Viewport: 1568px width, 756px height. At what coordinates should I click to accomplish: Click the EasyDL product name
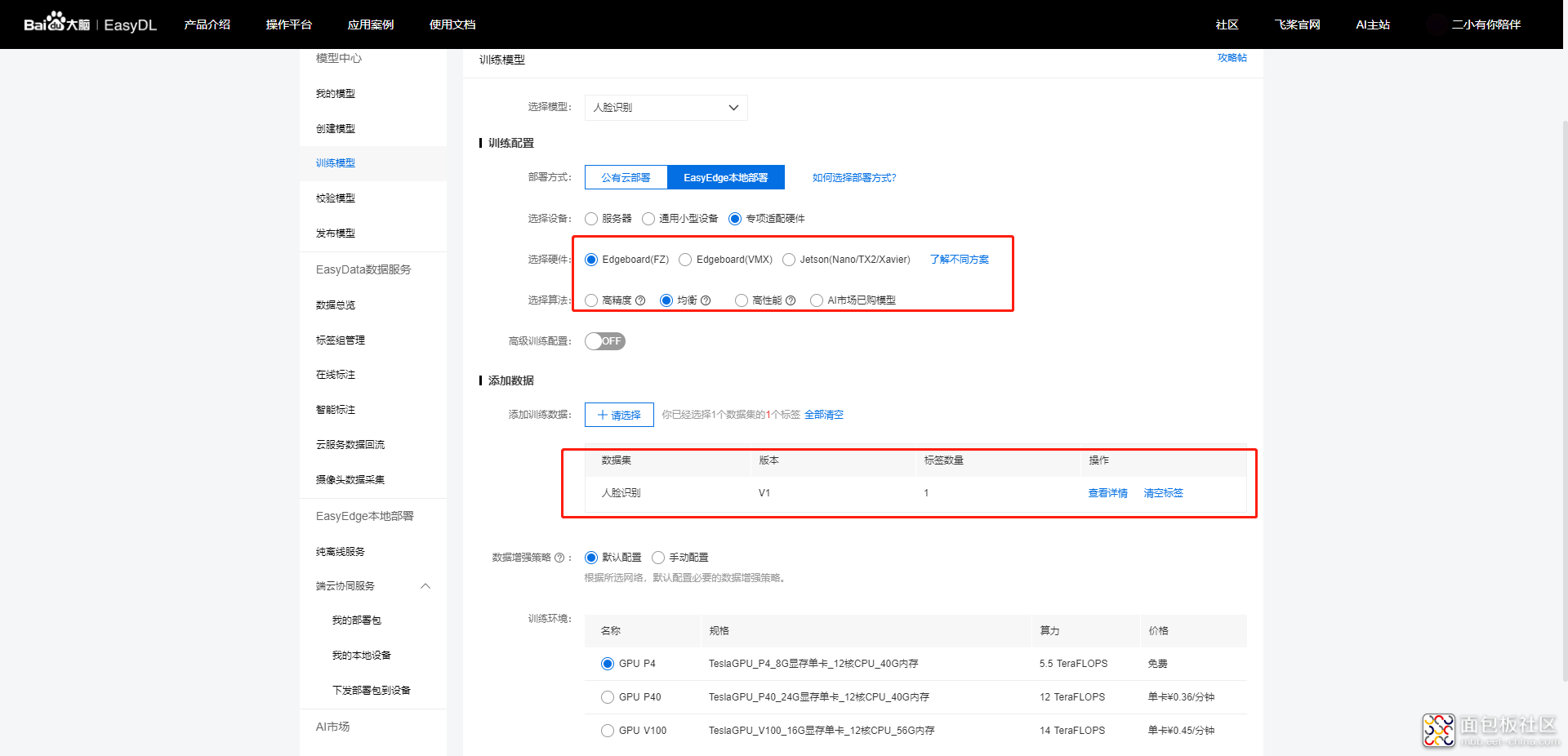pos(131,25)
